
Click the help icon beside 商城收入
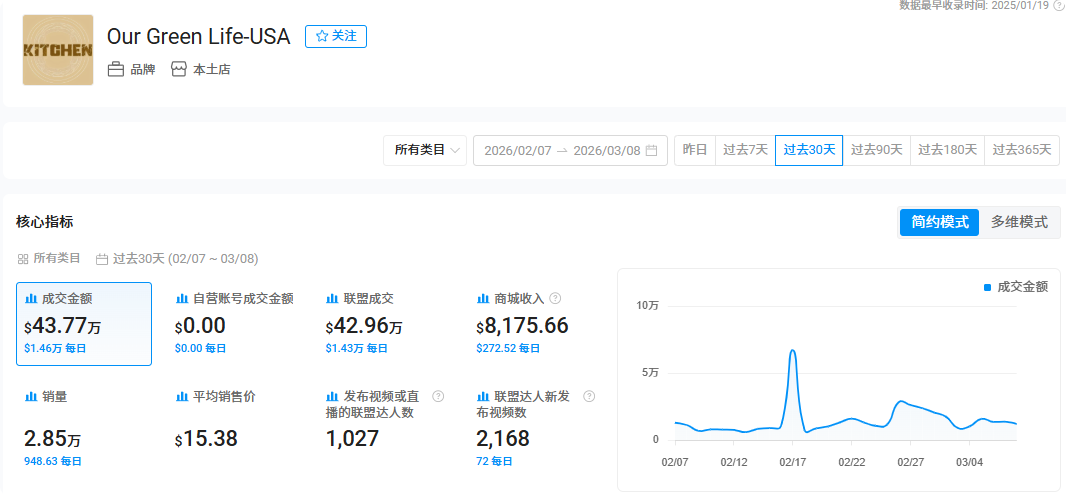[x=555, y=298]
